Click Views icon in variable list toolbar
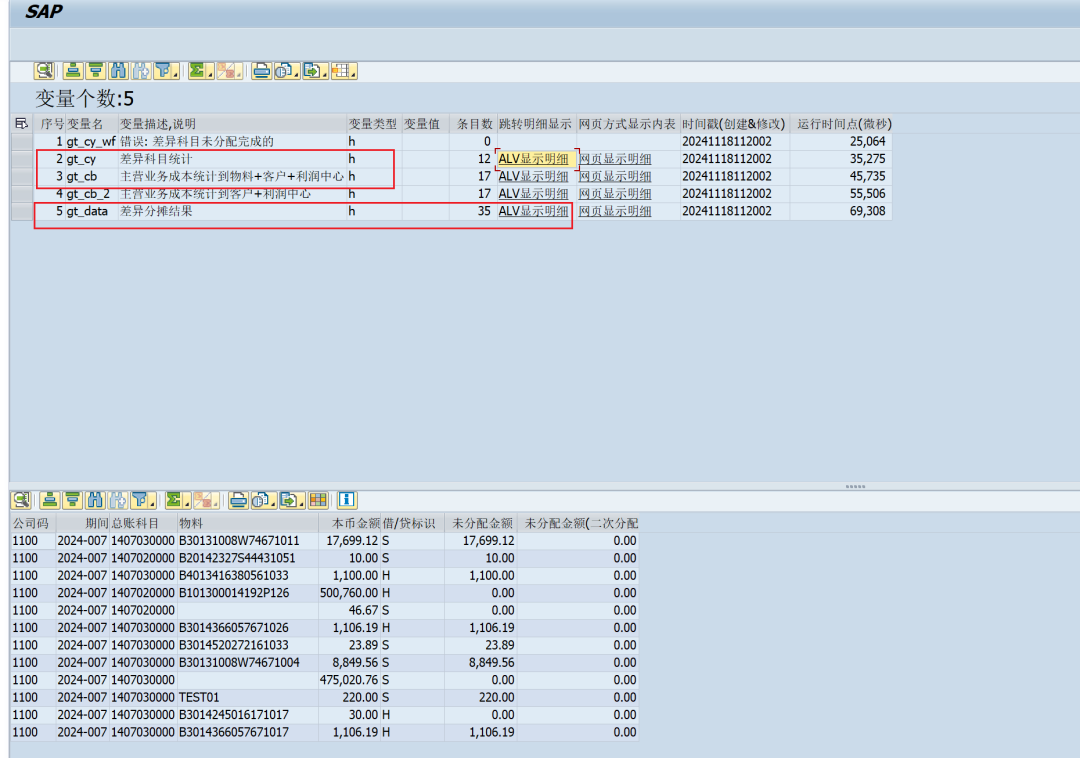 (x=284, y=71)
